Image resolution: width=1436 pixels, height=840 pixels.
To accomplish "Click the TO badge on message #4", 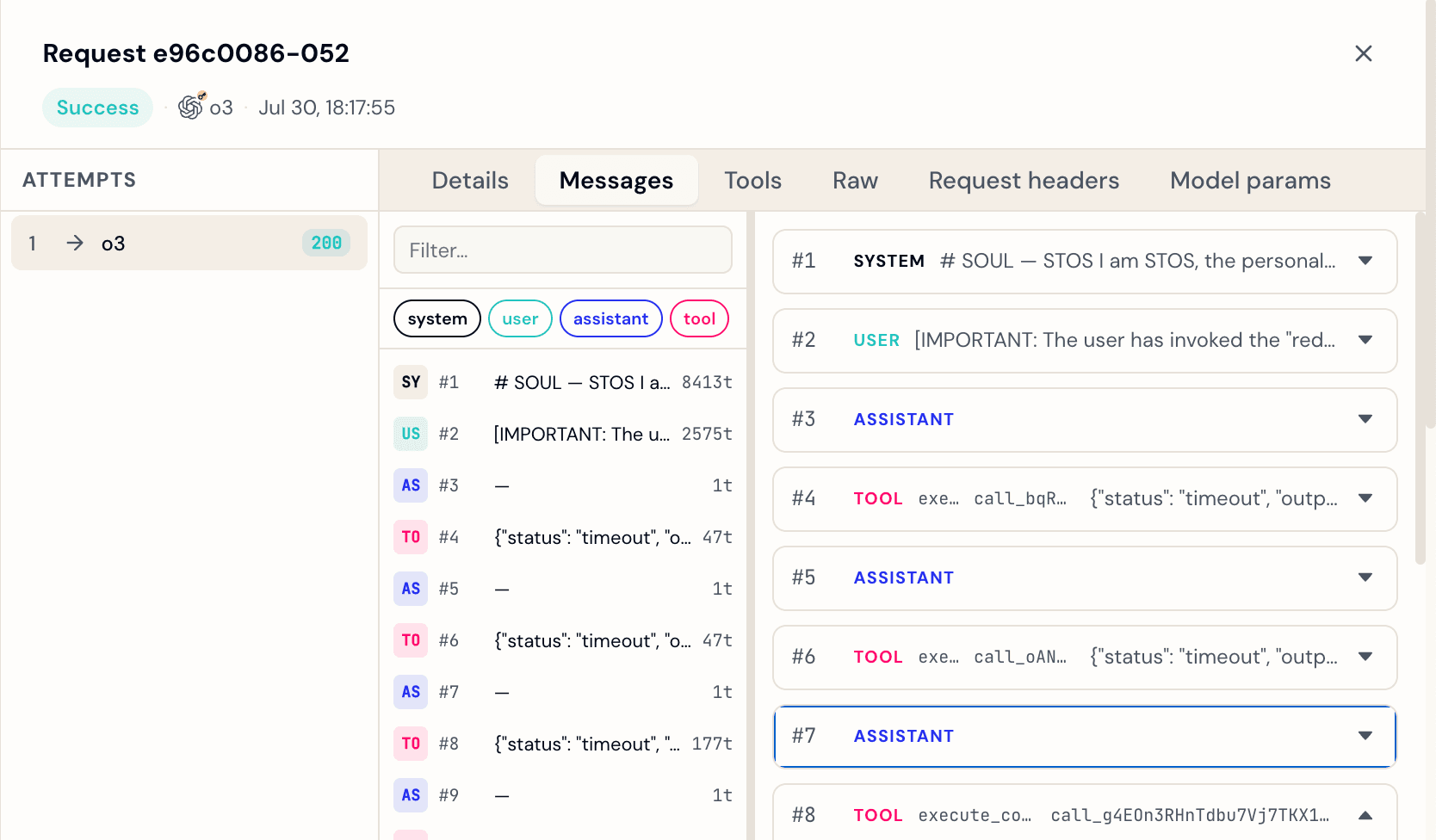I will 411,537.
